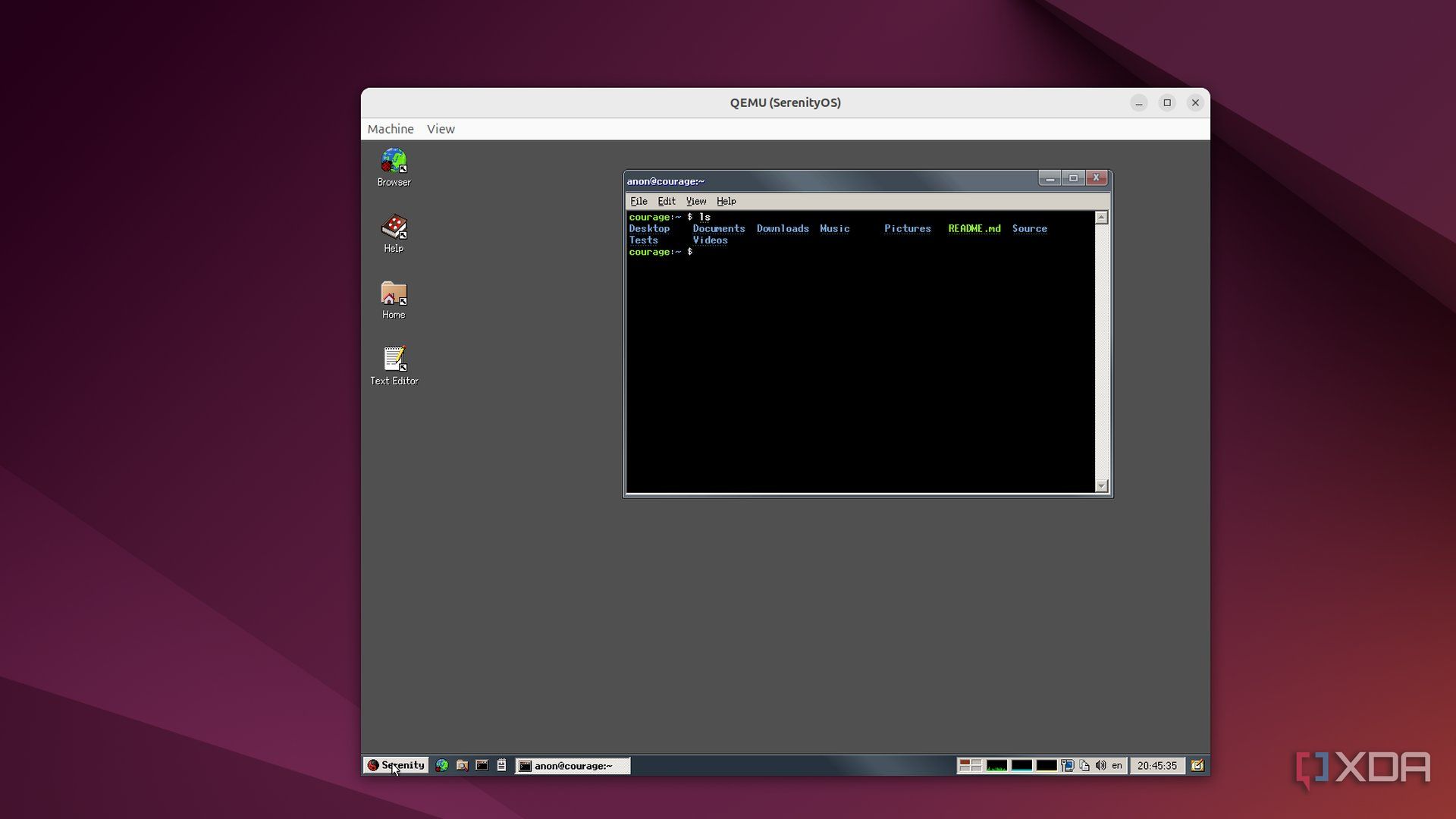Screen dimensions: 1456x819
Task: Click the show desktop icon at taskbar end
Action: (1197, 765)
